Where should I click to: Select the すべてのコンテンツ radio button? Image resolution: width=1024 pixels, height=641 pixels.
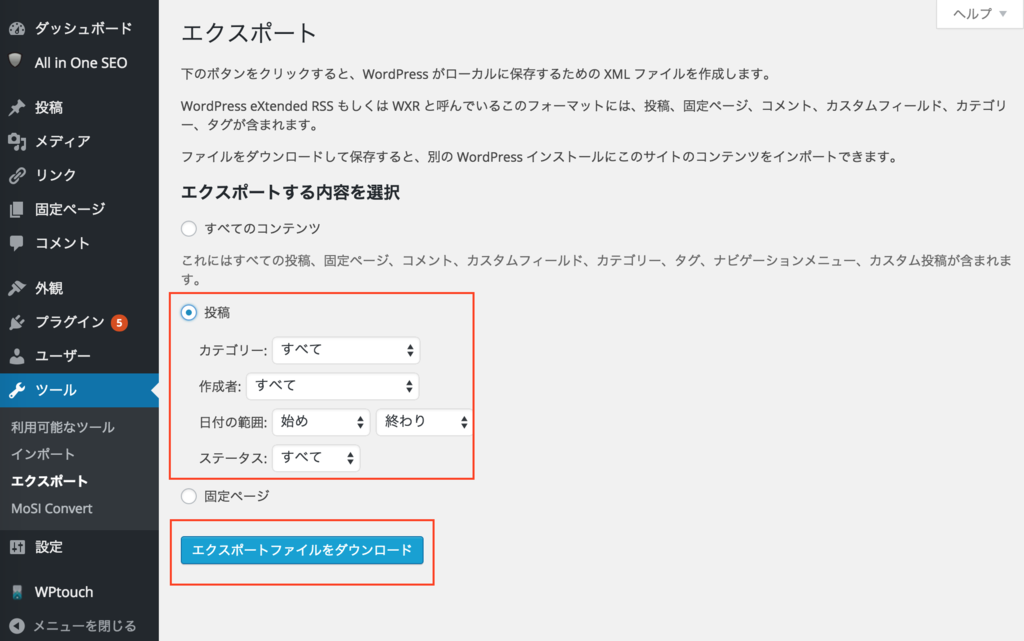(x=189, y=228)
